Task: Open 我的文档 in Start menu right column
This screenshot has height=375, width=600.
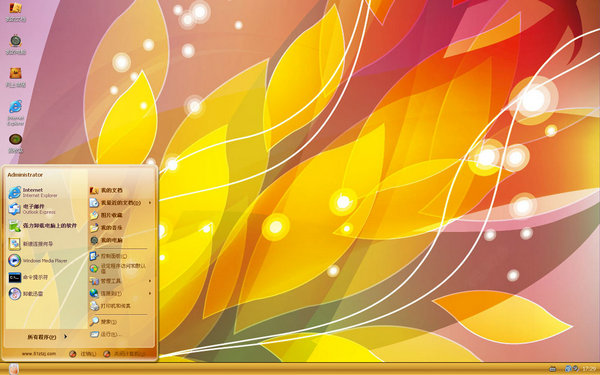Action: click(x=106, y=190)
